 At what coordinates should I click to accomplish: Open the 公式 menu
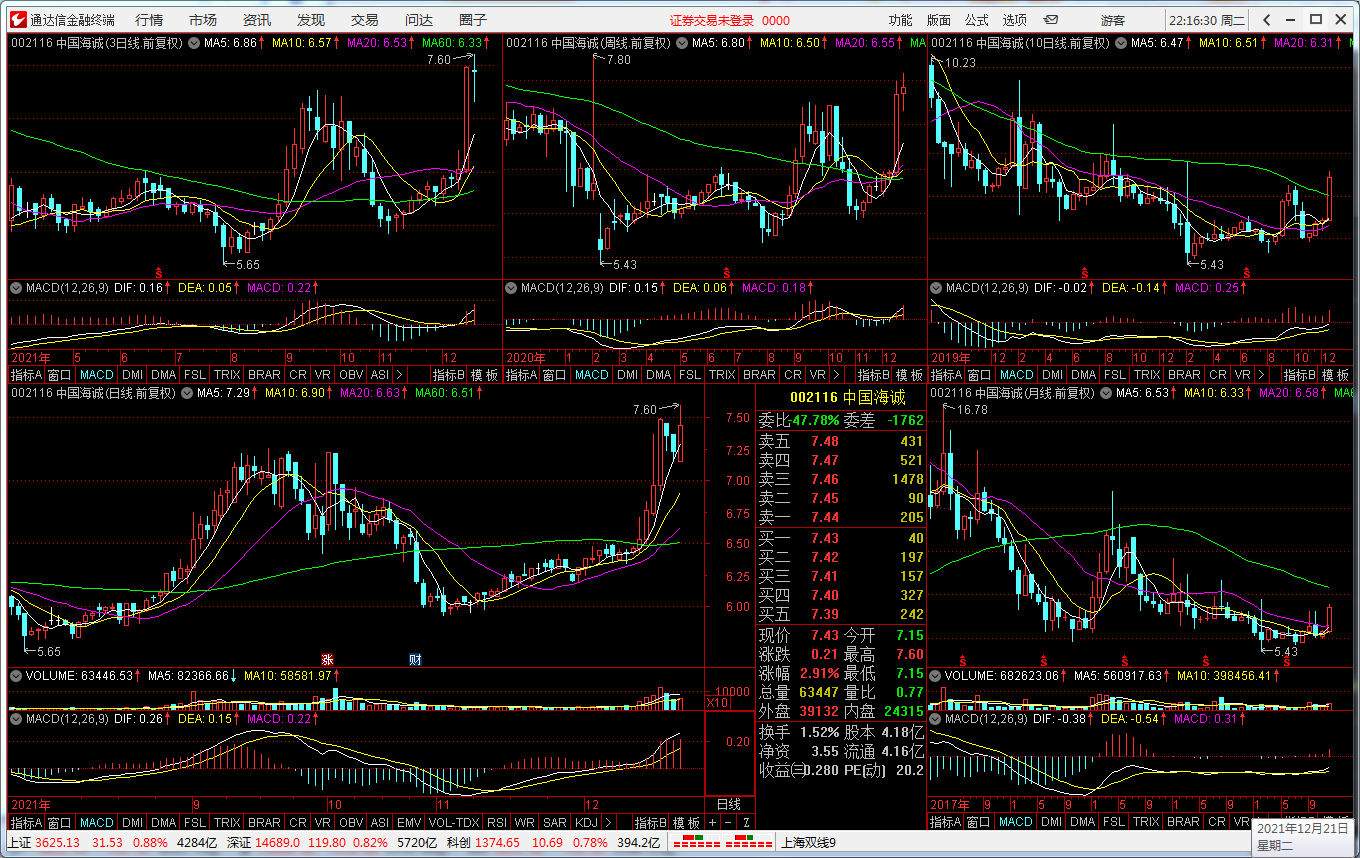tap(976, 19)
